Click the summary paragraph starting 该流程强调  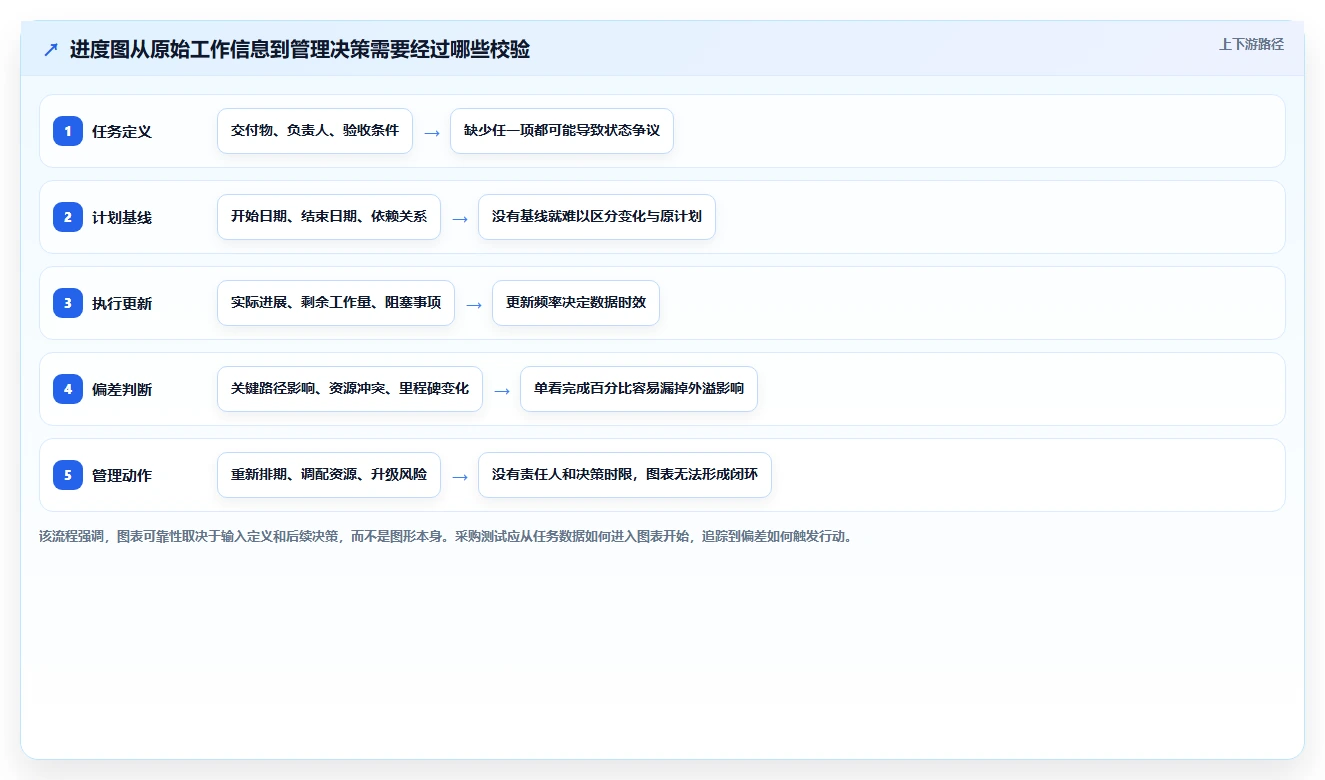[447, 536]
